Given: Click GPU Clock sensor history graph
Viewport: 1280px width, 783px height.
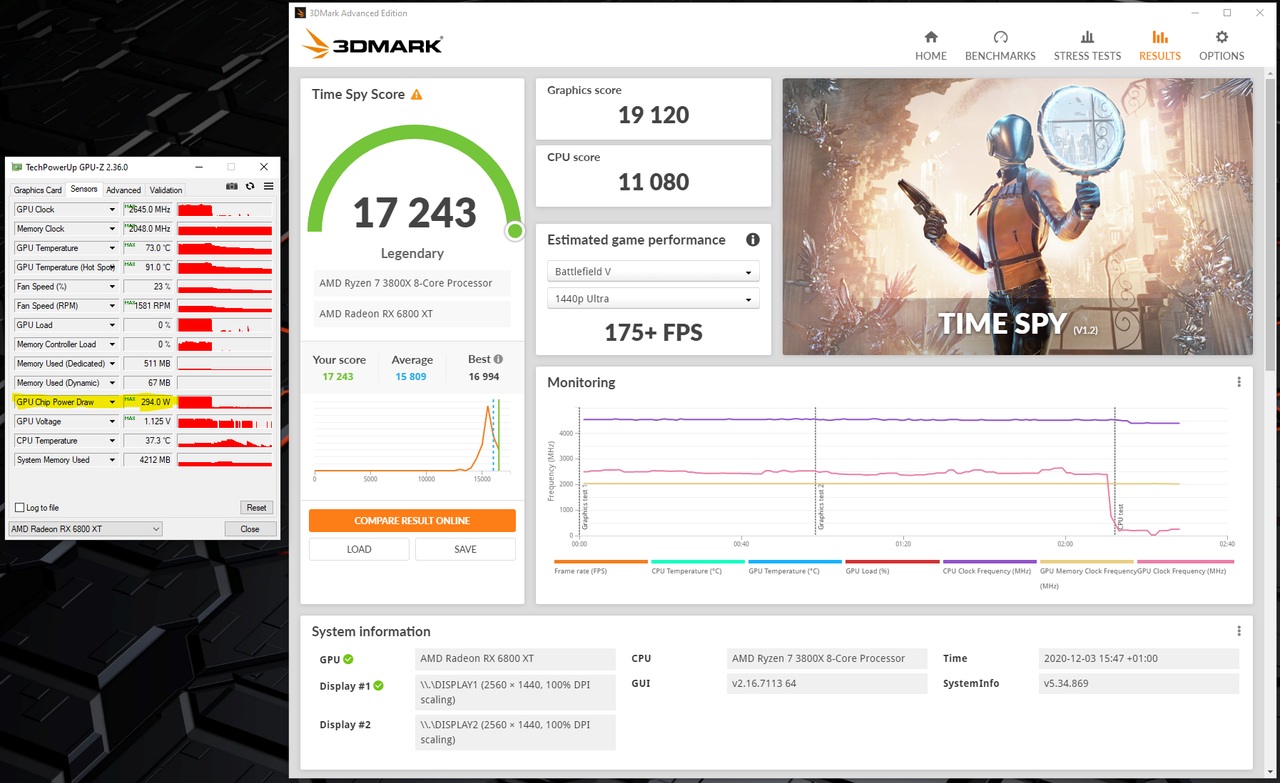Looking at the screenshot, I should [x=224, y=210].
